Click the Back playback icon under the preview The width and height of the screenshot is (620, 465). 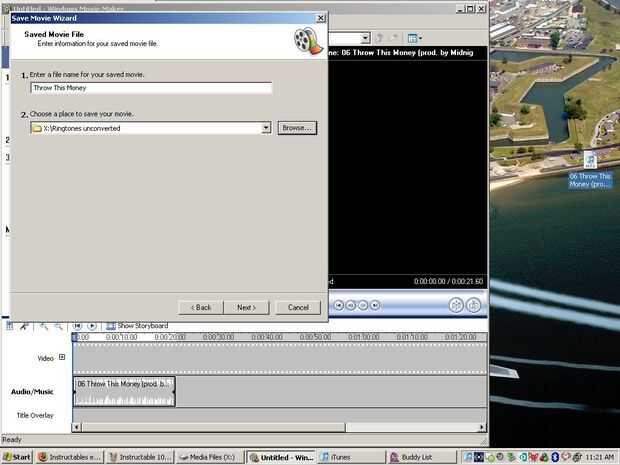(x=338, y=305)
